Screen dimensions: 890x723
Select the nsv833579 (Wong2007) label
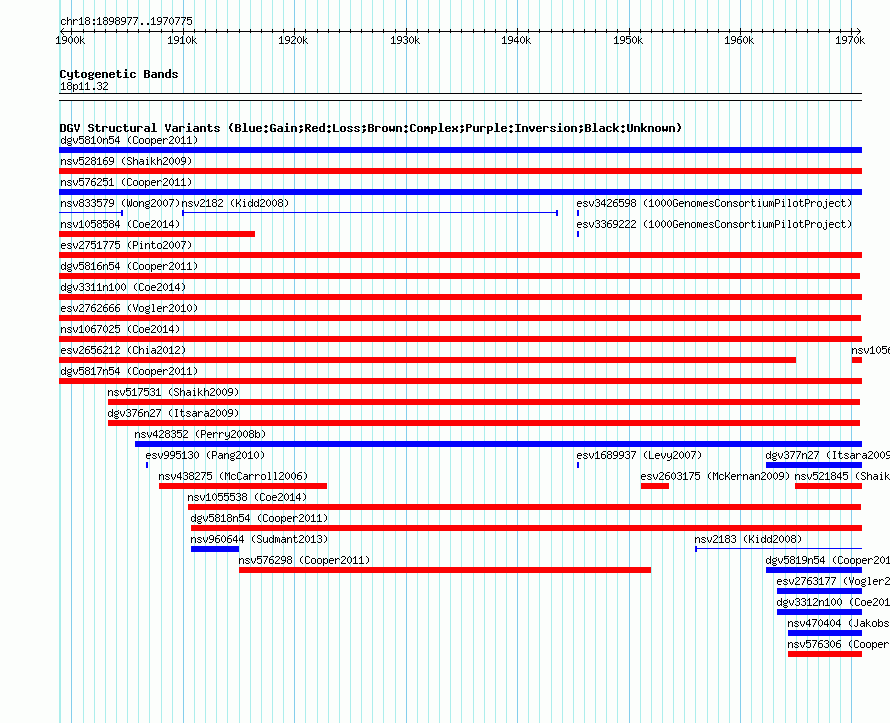pyautogui.click(x=120, y=203)
